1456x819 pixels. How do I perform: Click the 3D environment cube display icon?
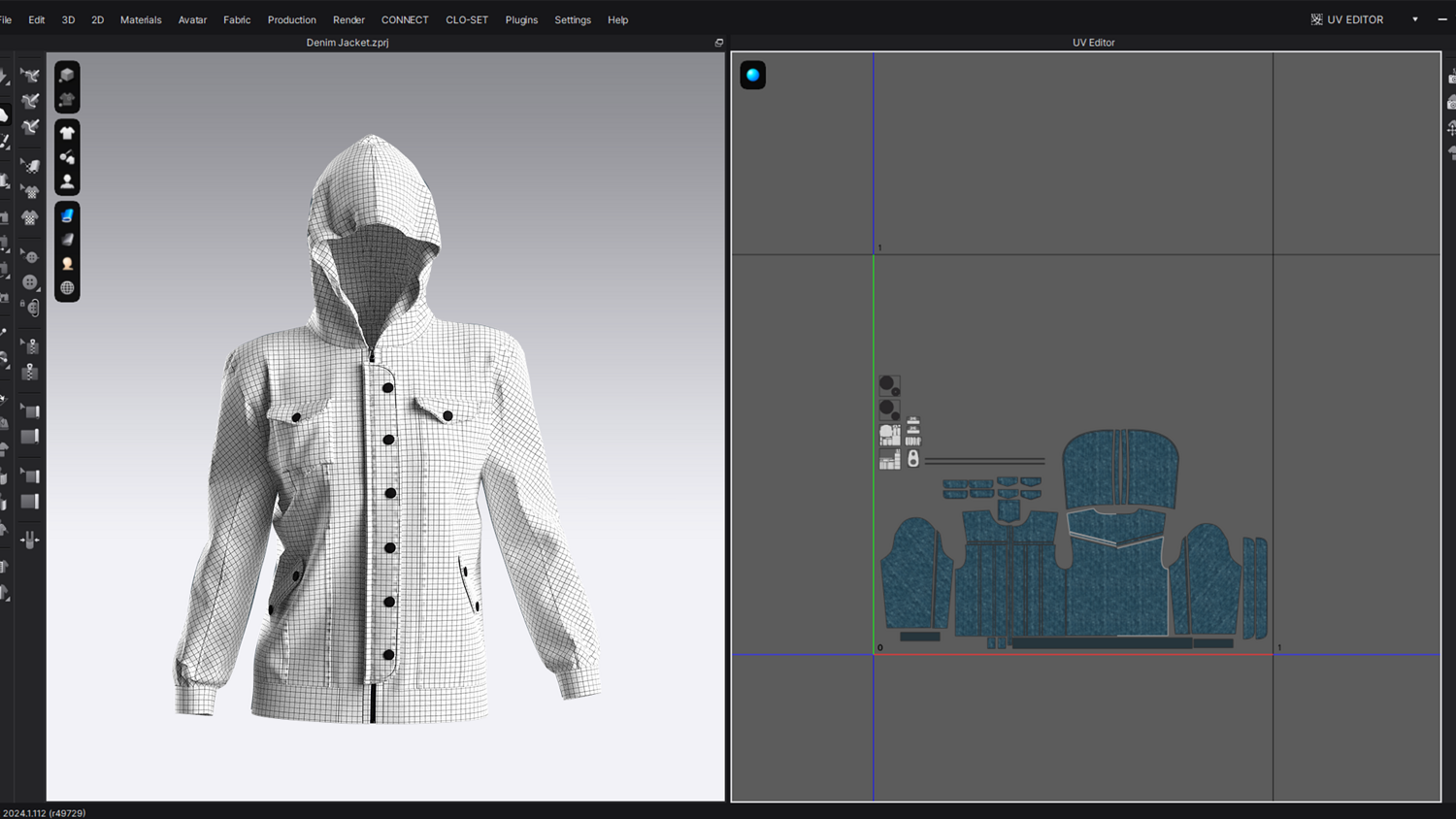67,75
